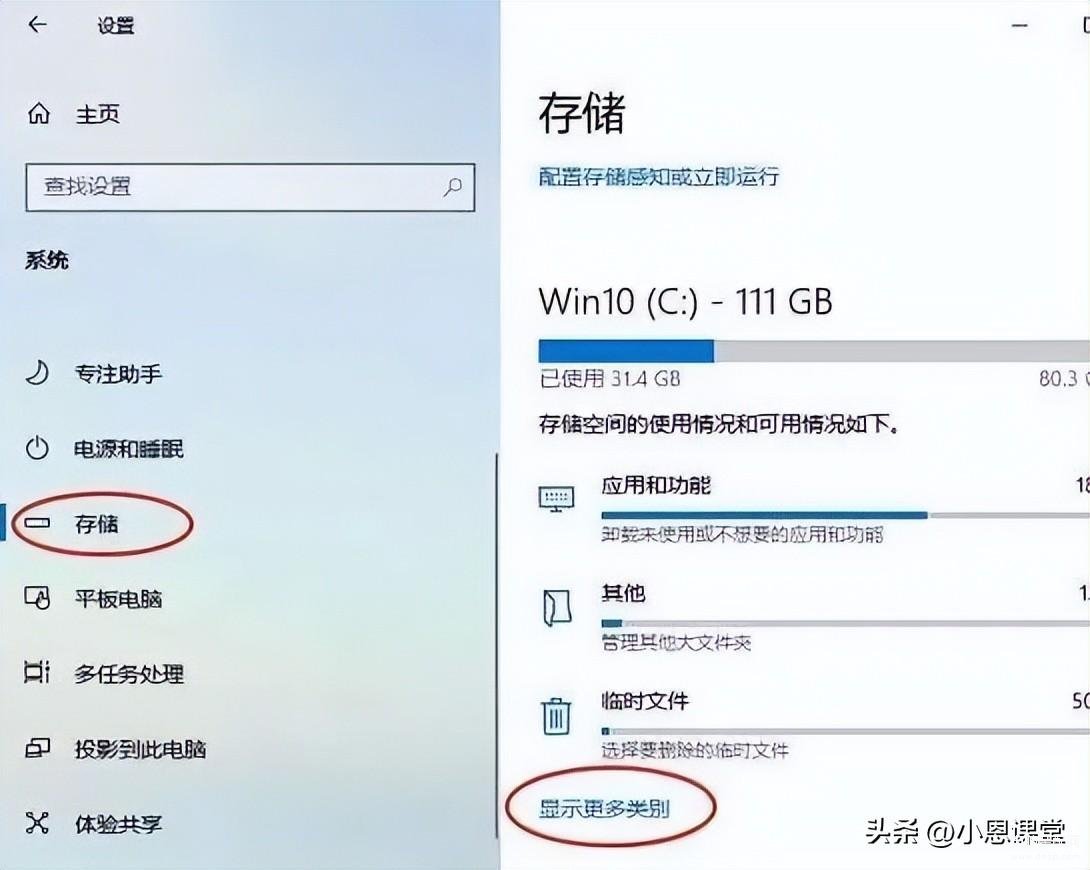Viewport: 1090px width, 870px height.
Task: Open the tablet icon for 平板电脑
Action: click(x=37, y=598)
